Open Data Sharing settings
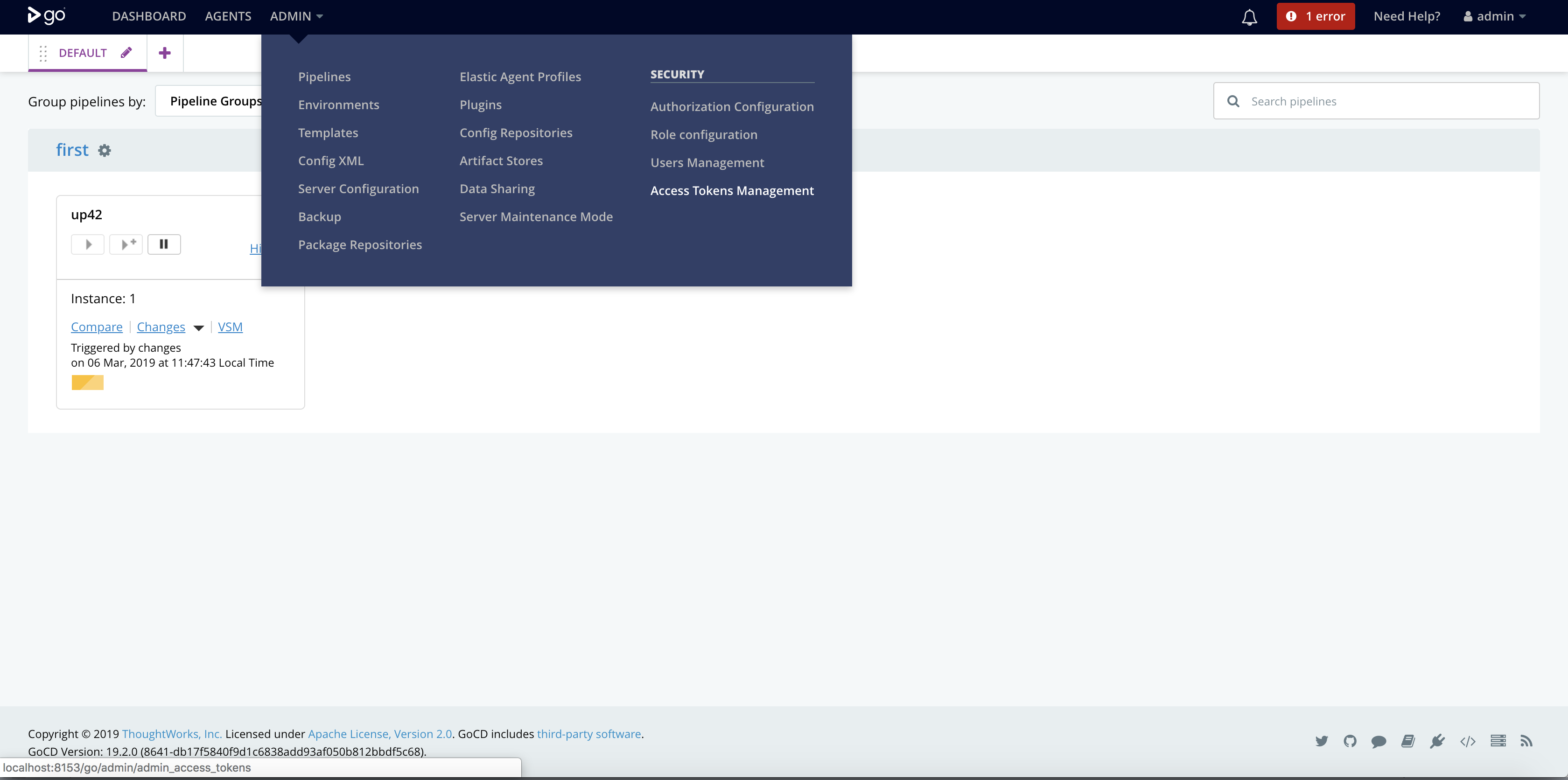Screen dimensions: 1568x780 click(x=497, y=188)
